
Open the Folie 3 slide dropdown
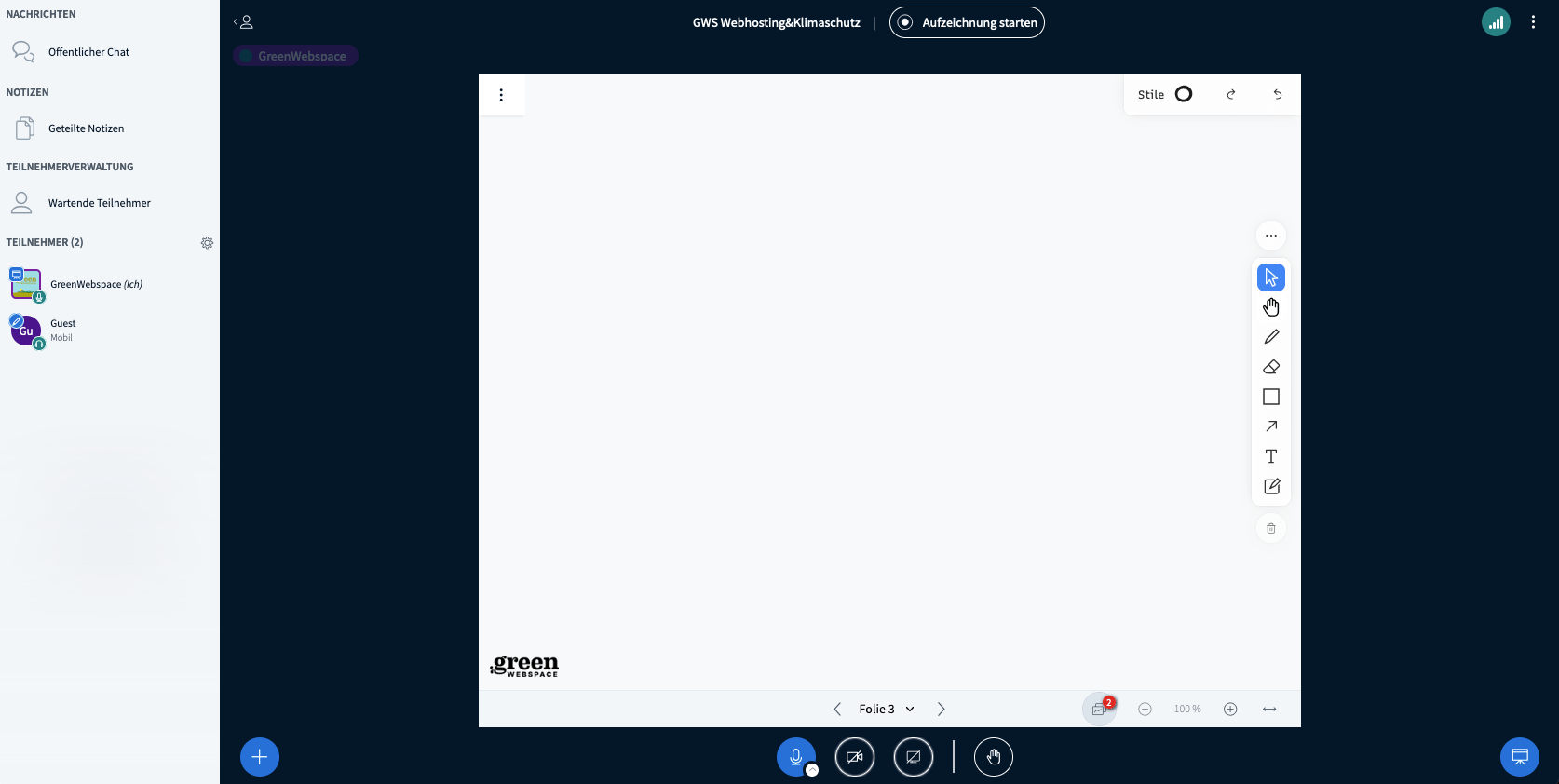[x=887, y=709]
